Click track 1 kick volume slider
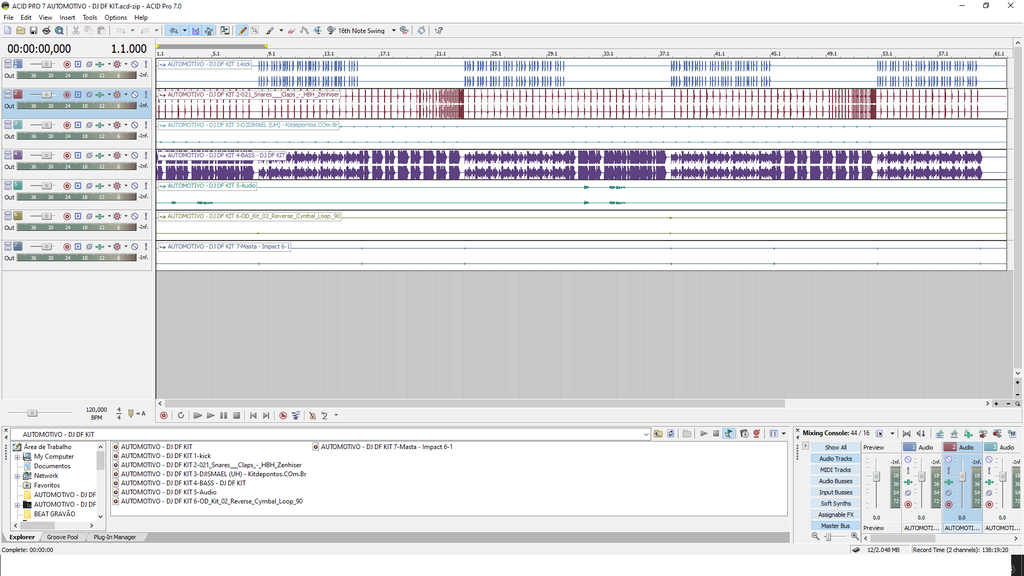 (46, 64)
